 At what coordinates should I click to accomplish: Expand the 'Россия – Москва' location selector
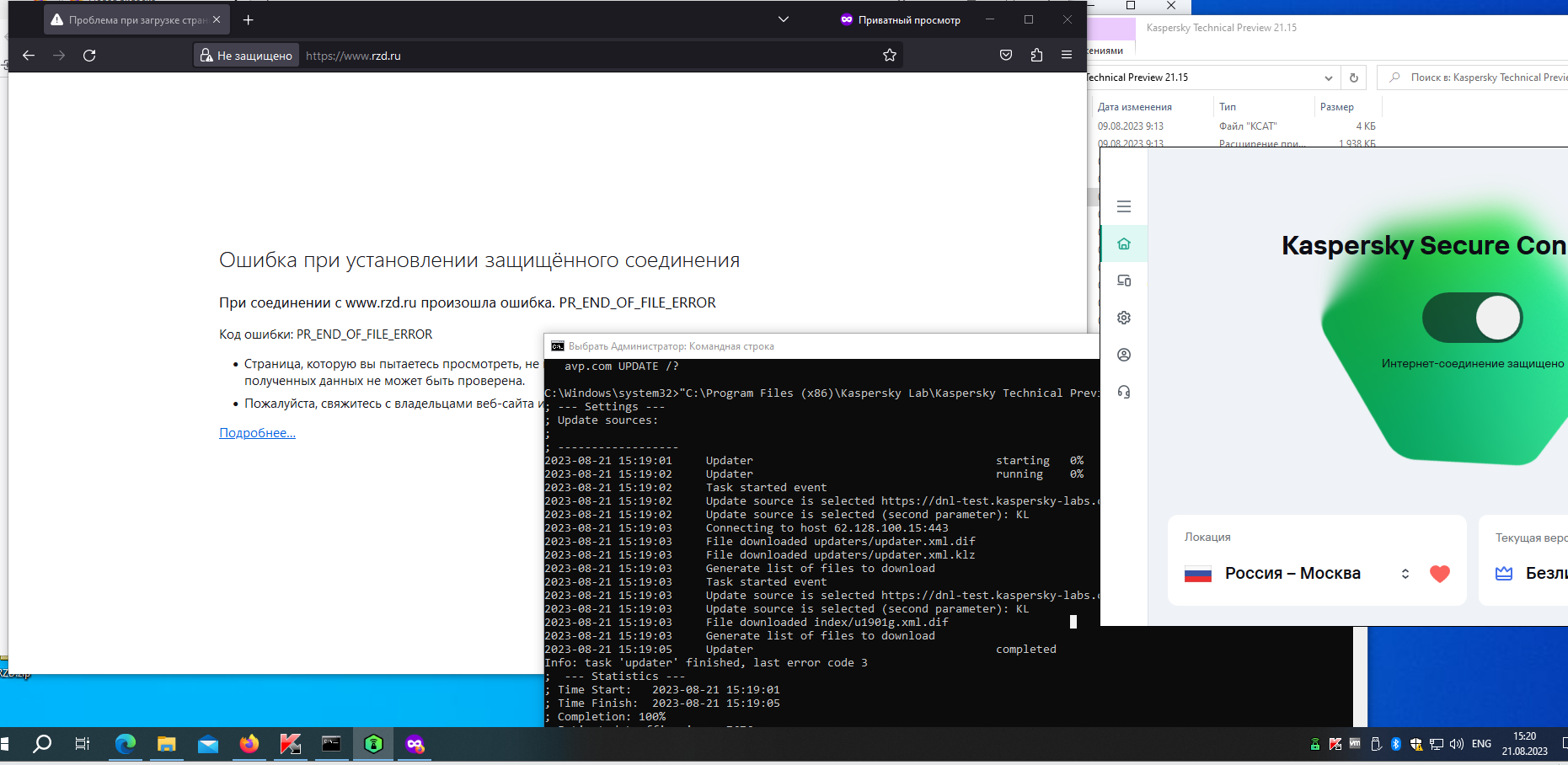point(1405,574)
